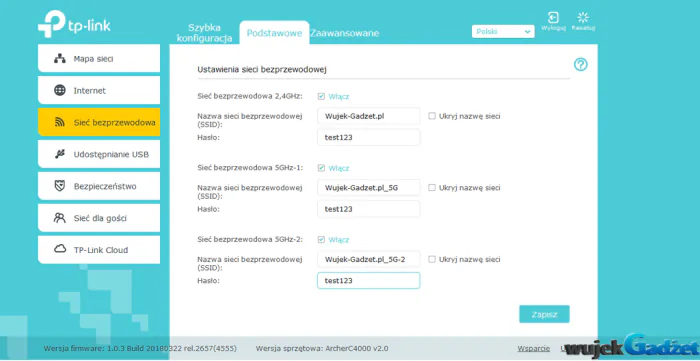This screenshot has width=700, height=361.
Task: Click the SSID field Wujek-Gadzet.pl_5G
Action: [368, 188]
